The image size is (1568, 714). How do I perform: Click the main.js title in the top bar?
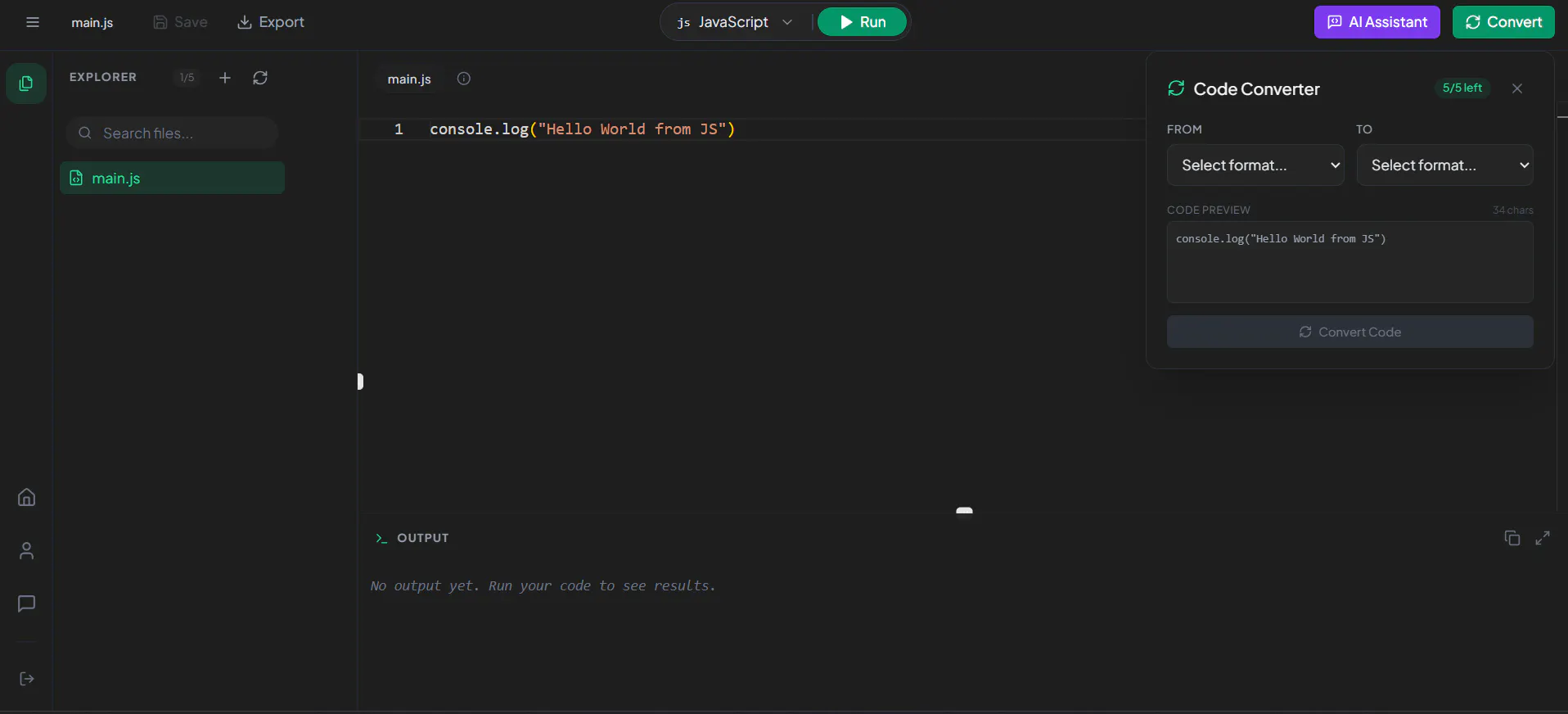tap(92, 23)
